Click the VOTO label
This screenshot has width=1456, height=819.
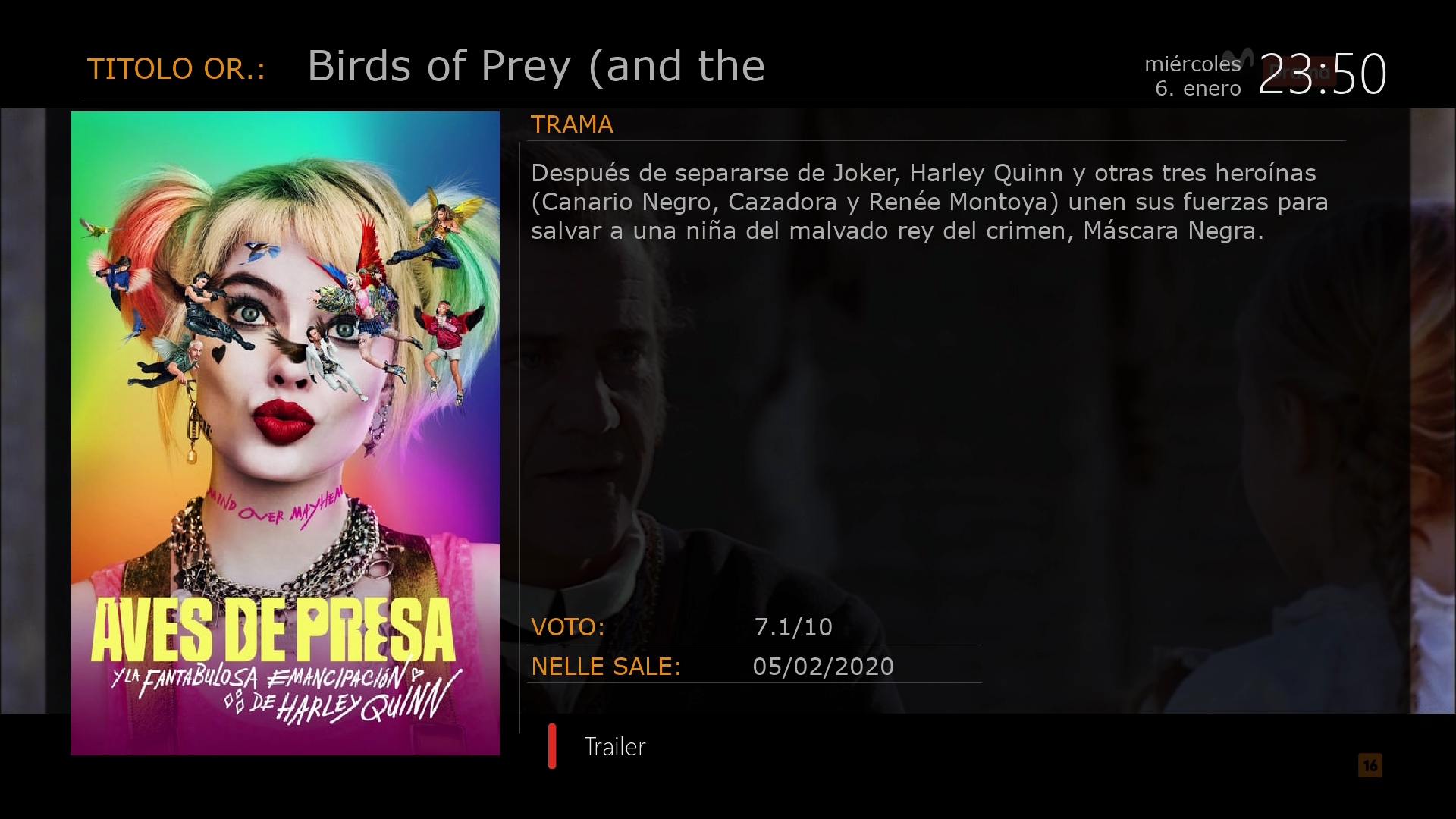point(568,627)
